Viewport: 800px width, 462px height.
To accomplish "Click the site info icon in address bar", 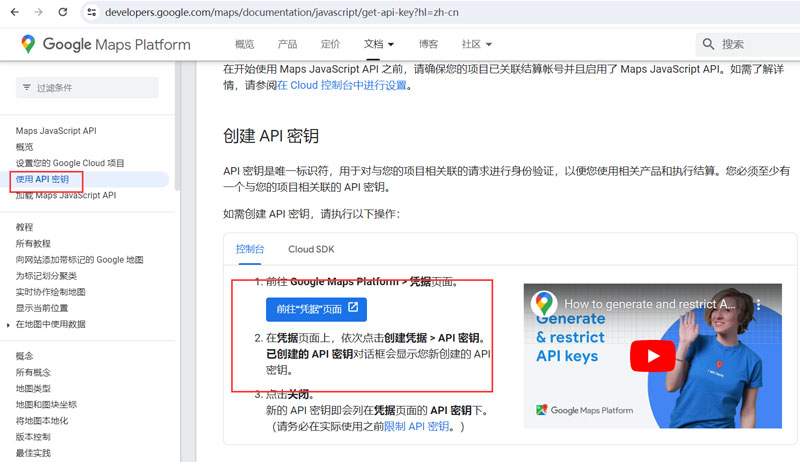I will click(x=91, y=12).
